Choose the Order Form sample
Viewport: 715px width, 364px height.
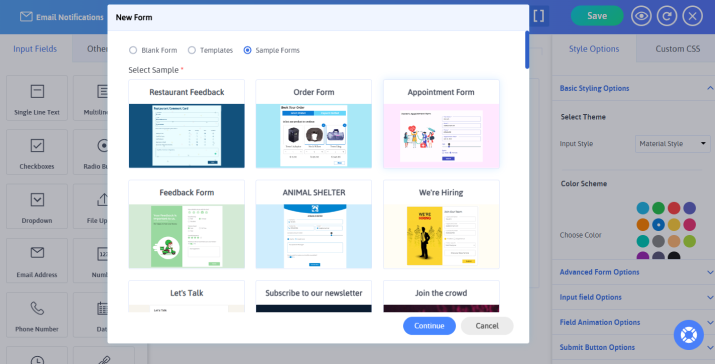314,124
